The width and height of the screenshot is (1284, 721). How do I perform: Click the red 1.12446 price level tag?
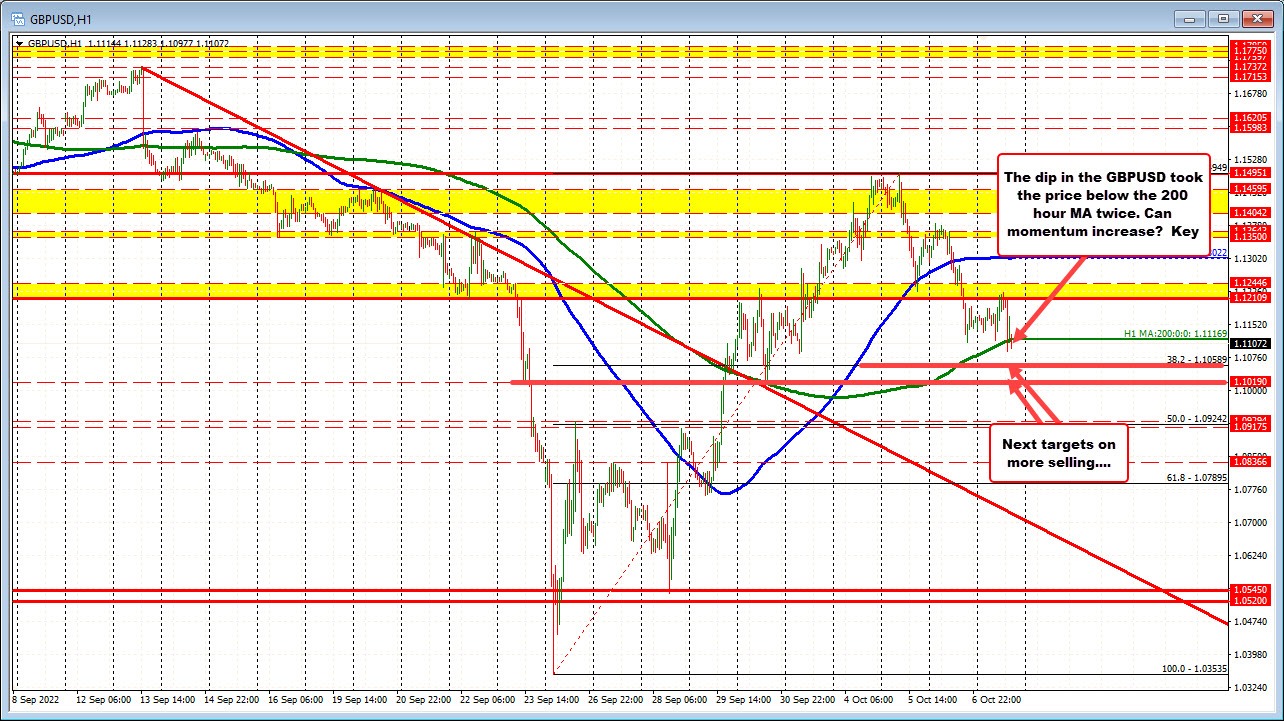(1250, 284)
